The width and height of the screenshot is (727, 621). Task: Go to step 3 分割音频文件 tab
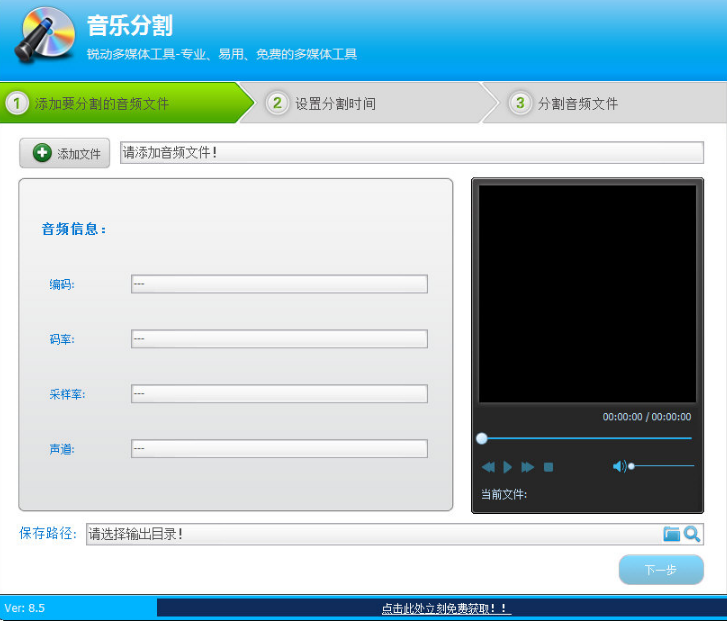[577, 103]
